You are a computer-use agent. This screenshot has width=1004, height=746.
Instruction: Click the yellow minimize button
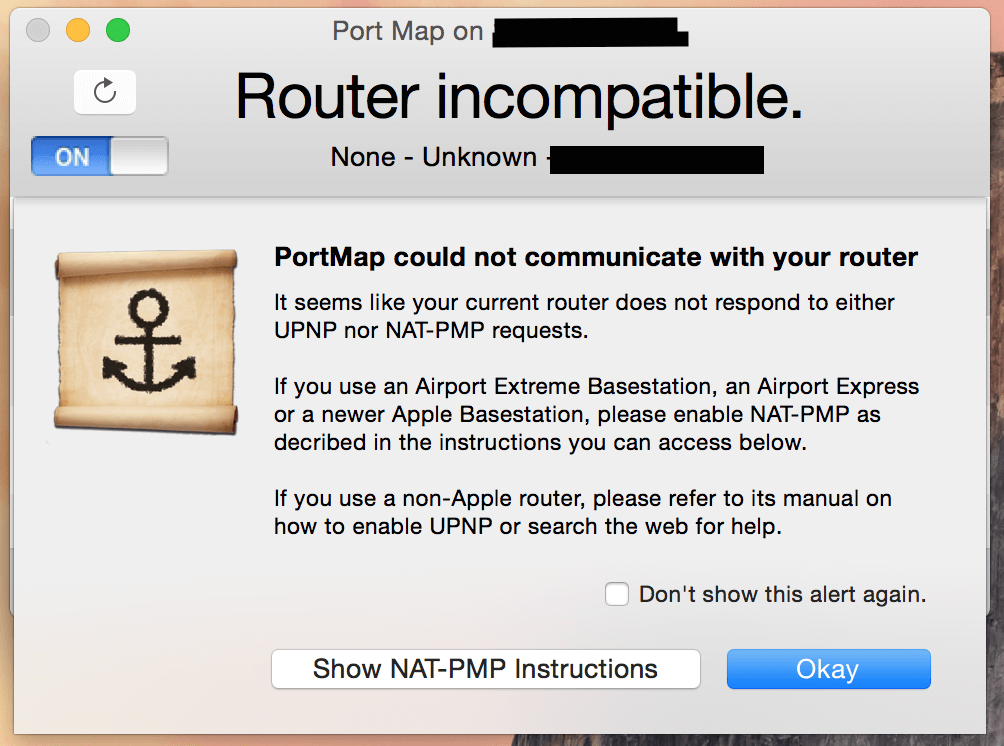(x=77, y=30)
